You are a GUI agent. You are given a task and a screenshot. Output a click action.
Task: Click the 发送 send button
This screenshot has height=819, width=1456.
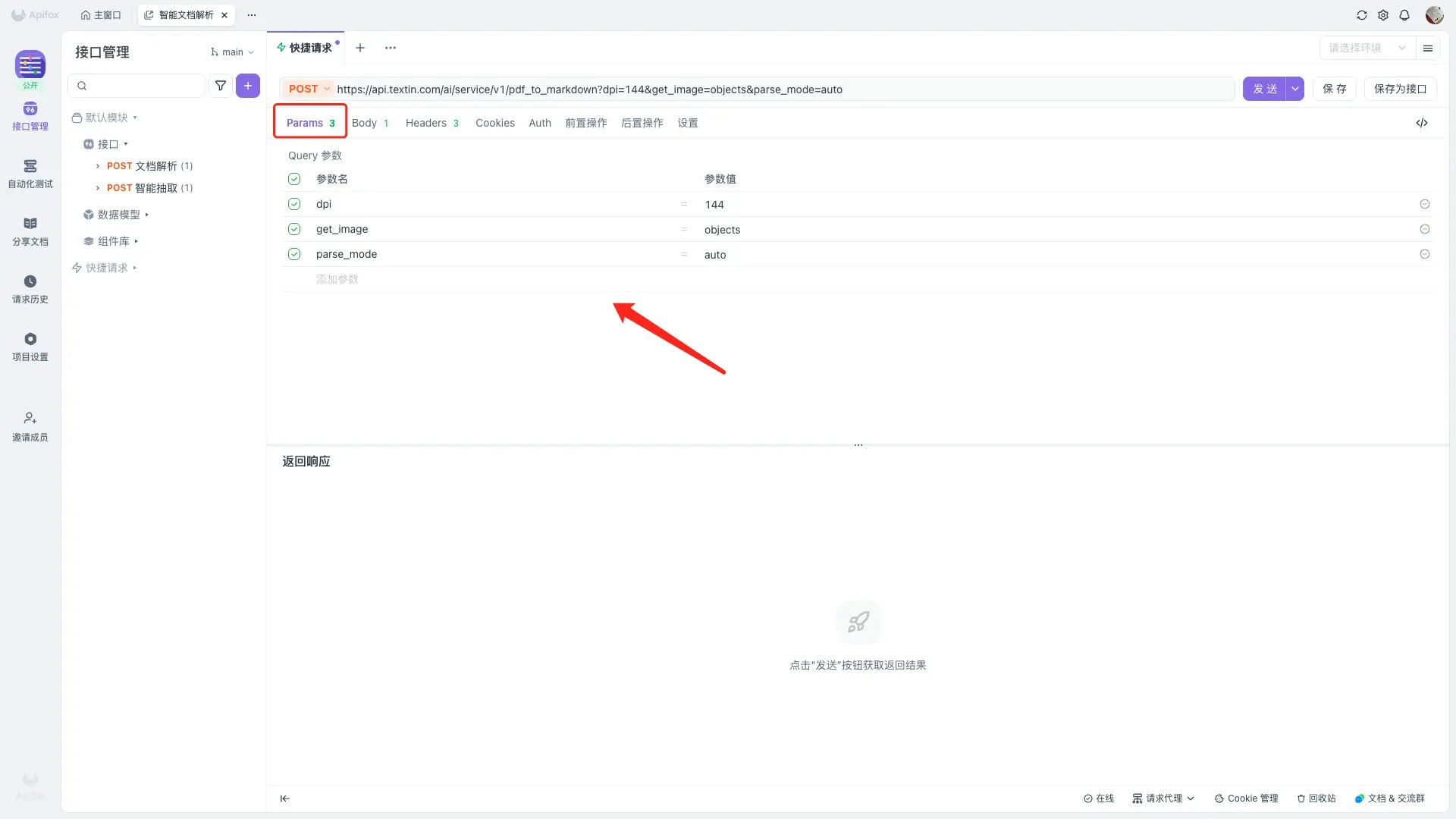coord(1264,89)
